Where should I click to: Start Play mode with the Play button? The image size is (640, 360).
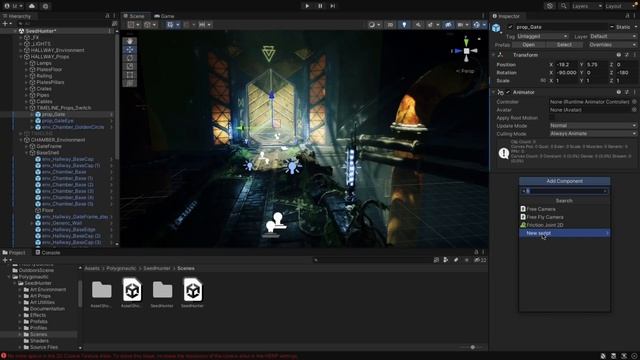click(x=307, y=6)
